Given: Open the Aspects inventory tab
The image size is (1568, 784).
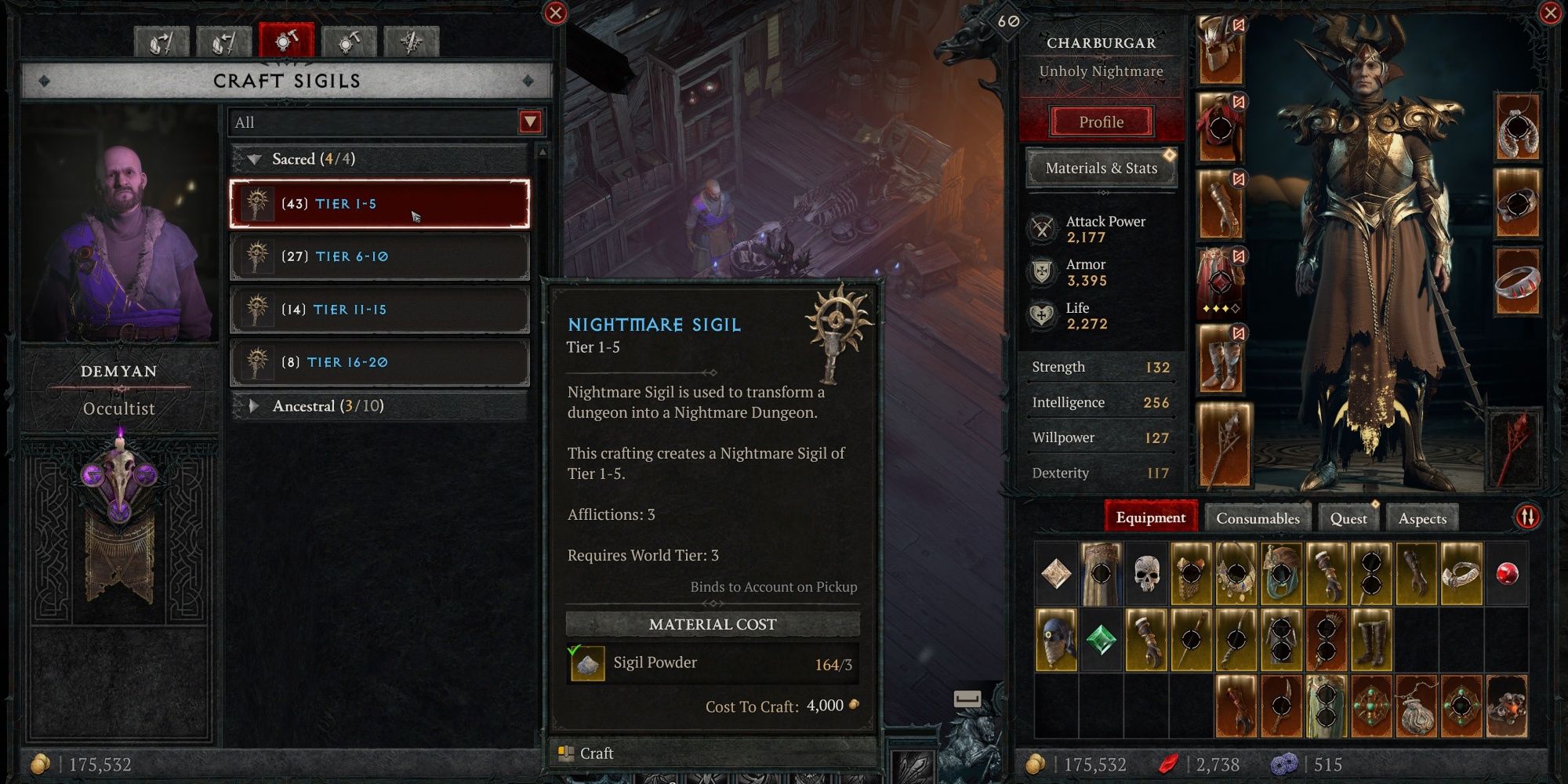Looking at the screenshot, I should click(1422, 518).
